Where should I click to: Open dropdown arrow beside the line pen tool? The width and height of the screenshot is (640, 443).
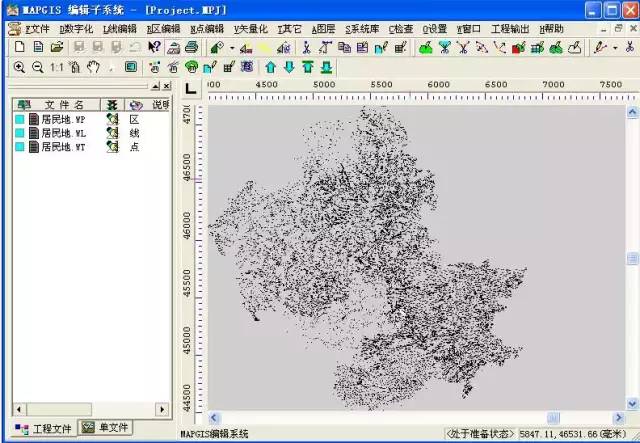pos(615,48)
